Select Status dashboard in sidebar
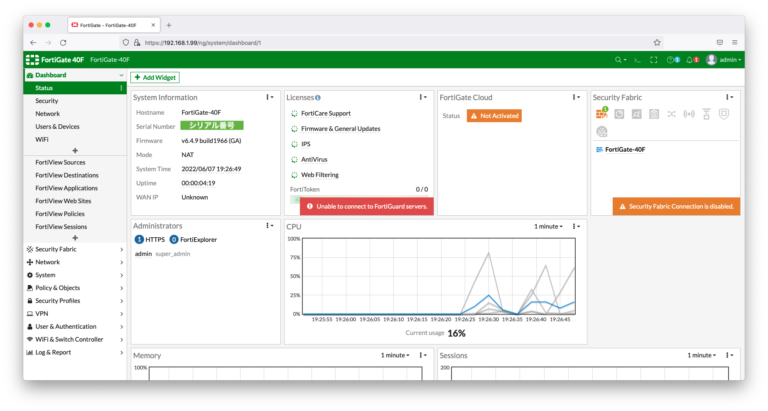Screen dimensions: 768x411 tap(75, 88)
